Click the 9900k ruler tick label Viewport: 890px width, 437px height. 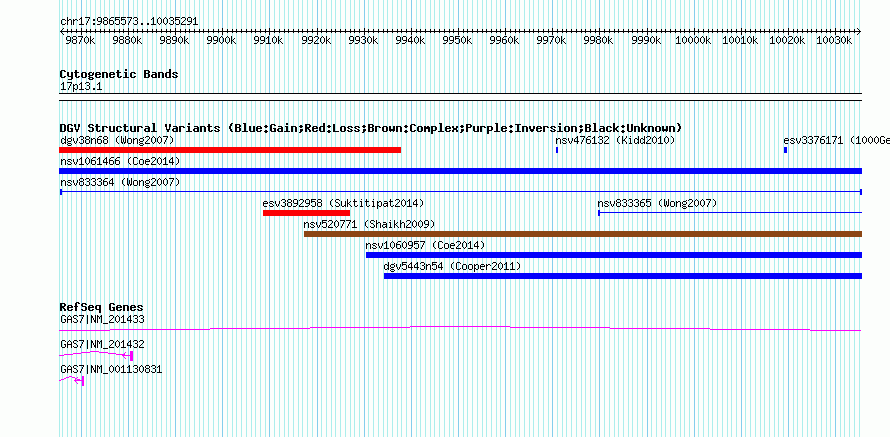coord(221,41)
